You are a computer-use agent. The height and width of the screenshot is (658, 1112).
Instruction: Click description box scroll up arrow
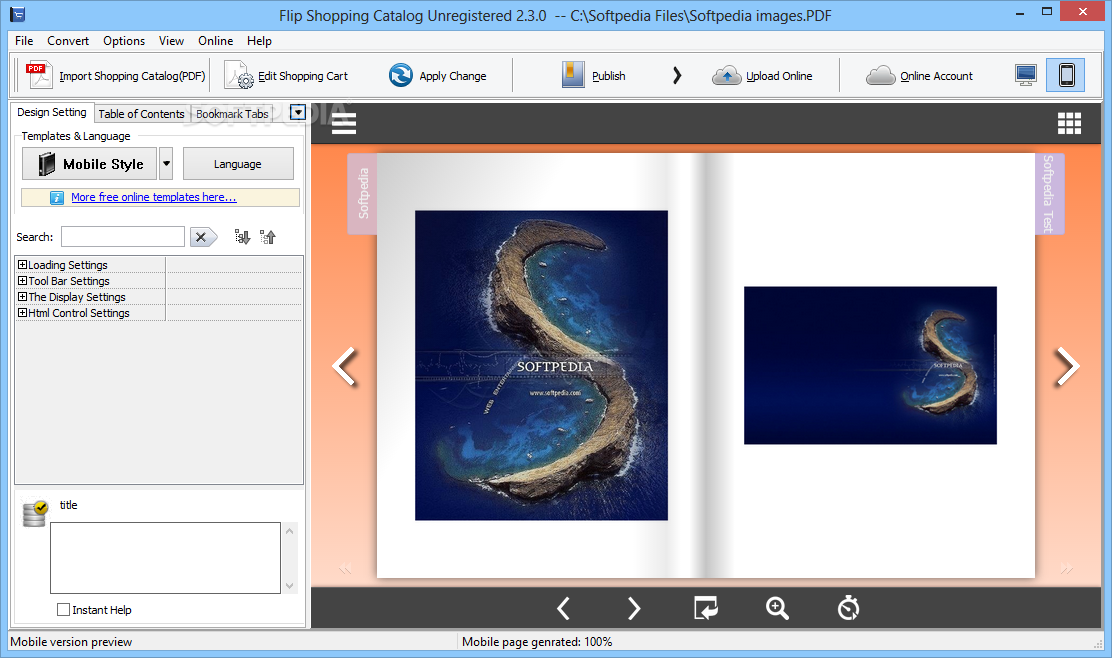tap(289, 530)
